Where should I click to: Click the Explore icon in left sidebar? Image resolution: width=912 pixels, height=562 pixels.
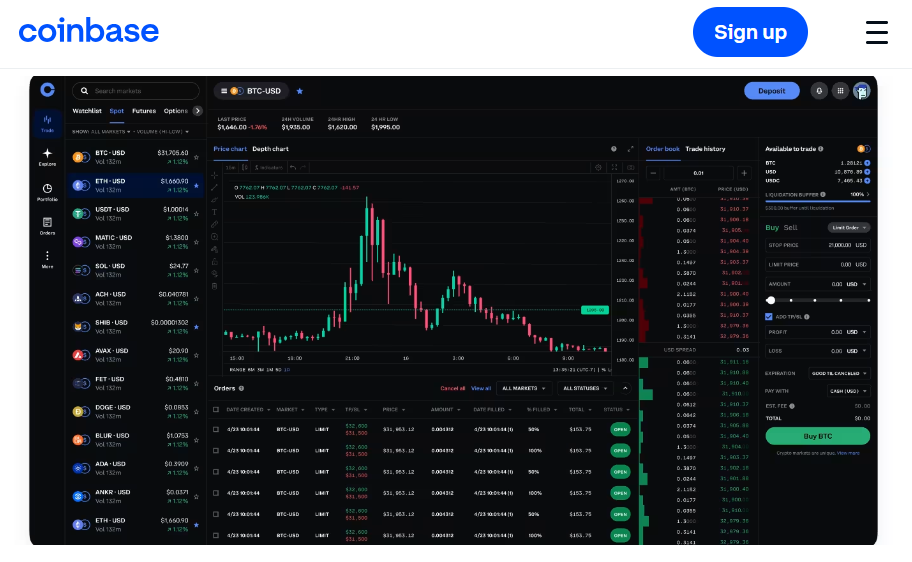(x=47, y=156)
